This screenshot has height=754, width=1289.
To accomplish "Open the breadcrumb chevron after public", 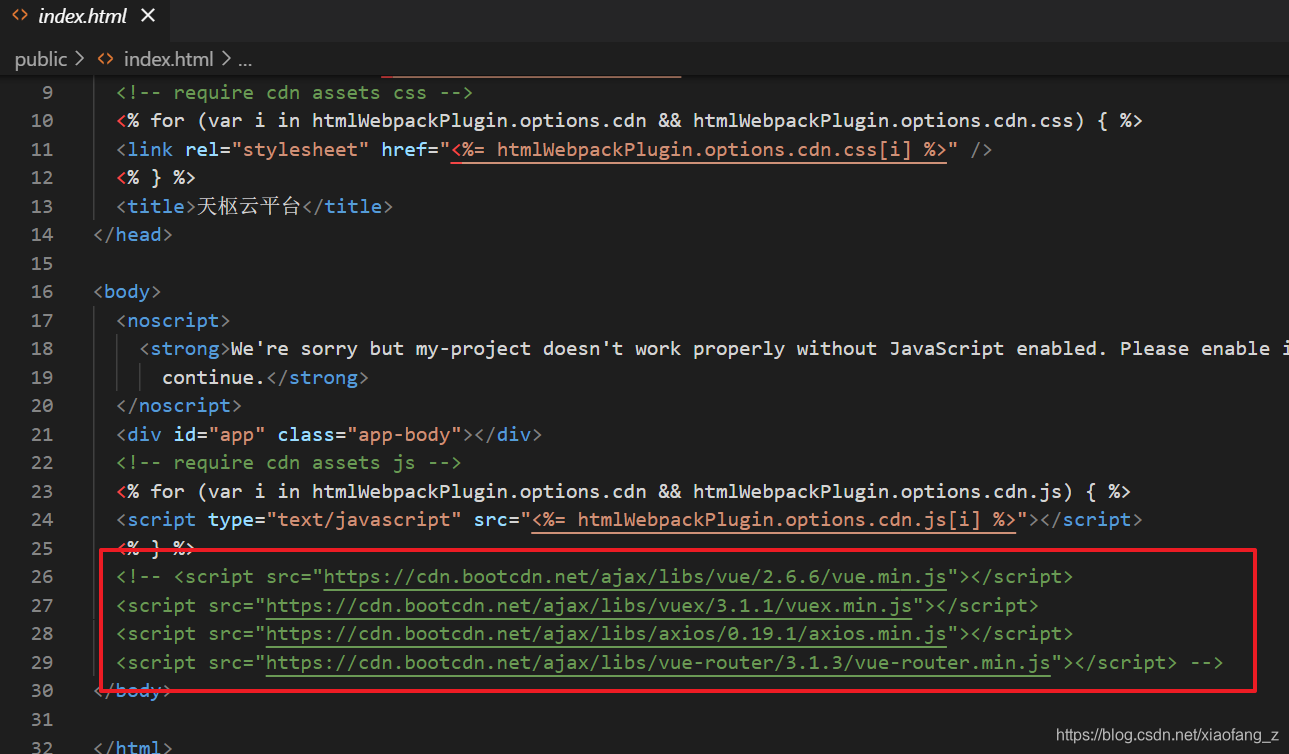I will (x=80, y=59).
